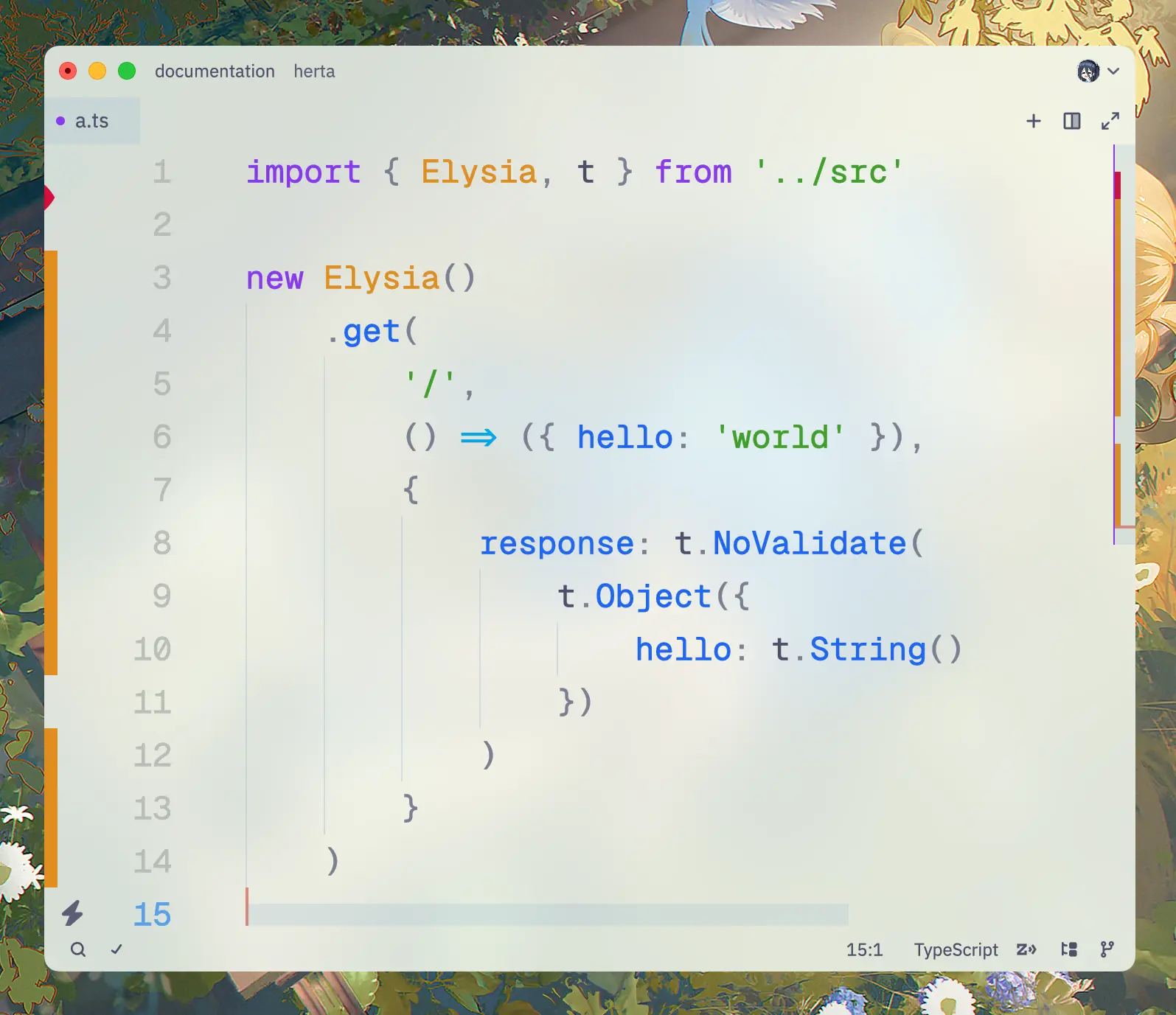Click the git branch icon in status bar
This screenshot has height=1015, width=1176.
pyautogui.click(x=1107, y=949)
